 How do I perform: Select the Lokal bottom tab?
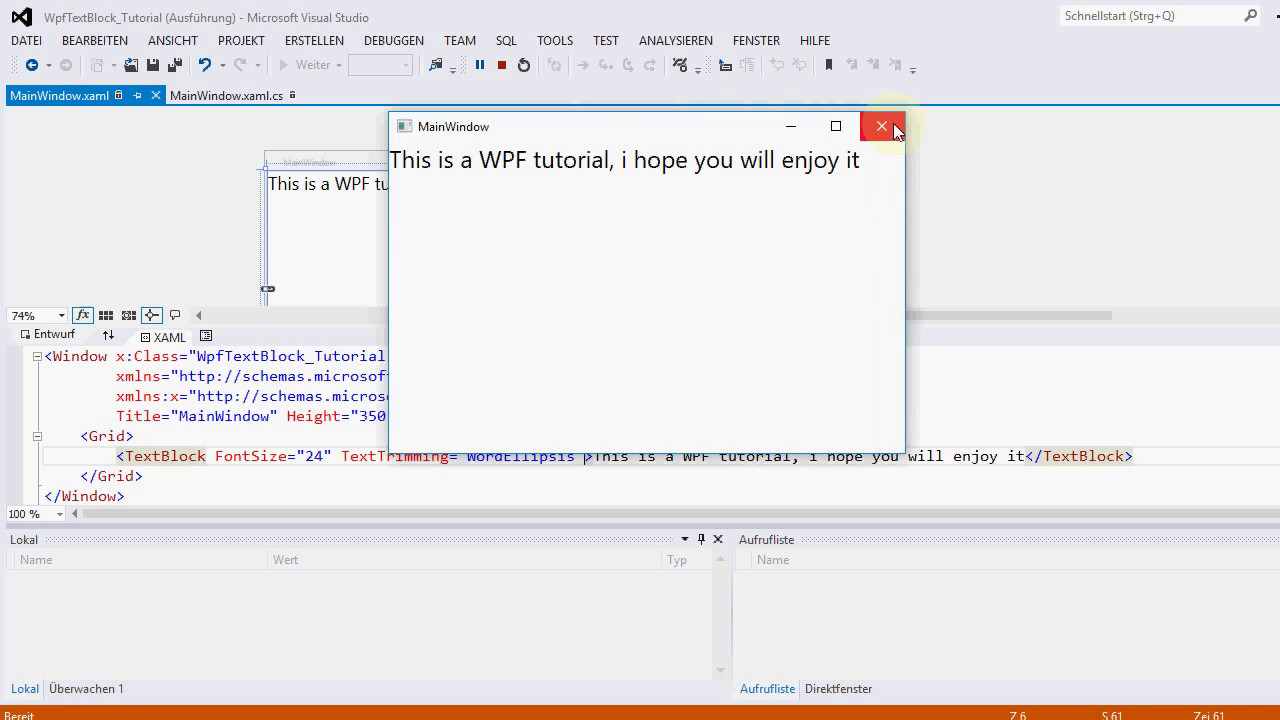(x=25, y=689)
